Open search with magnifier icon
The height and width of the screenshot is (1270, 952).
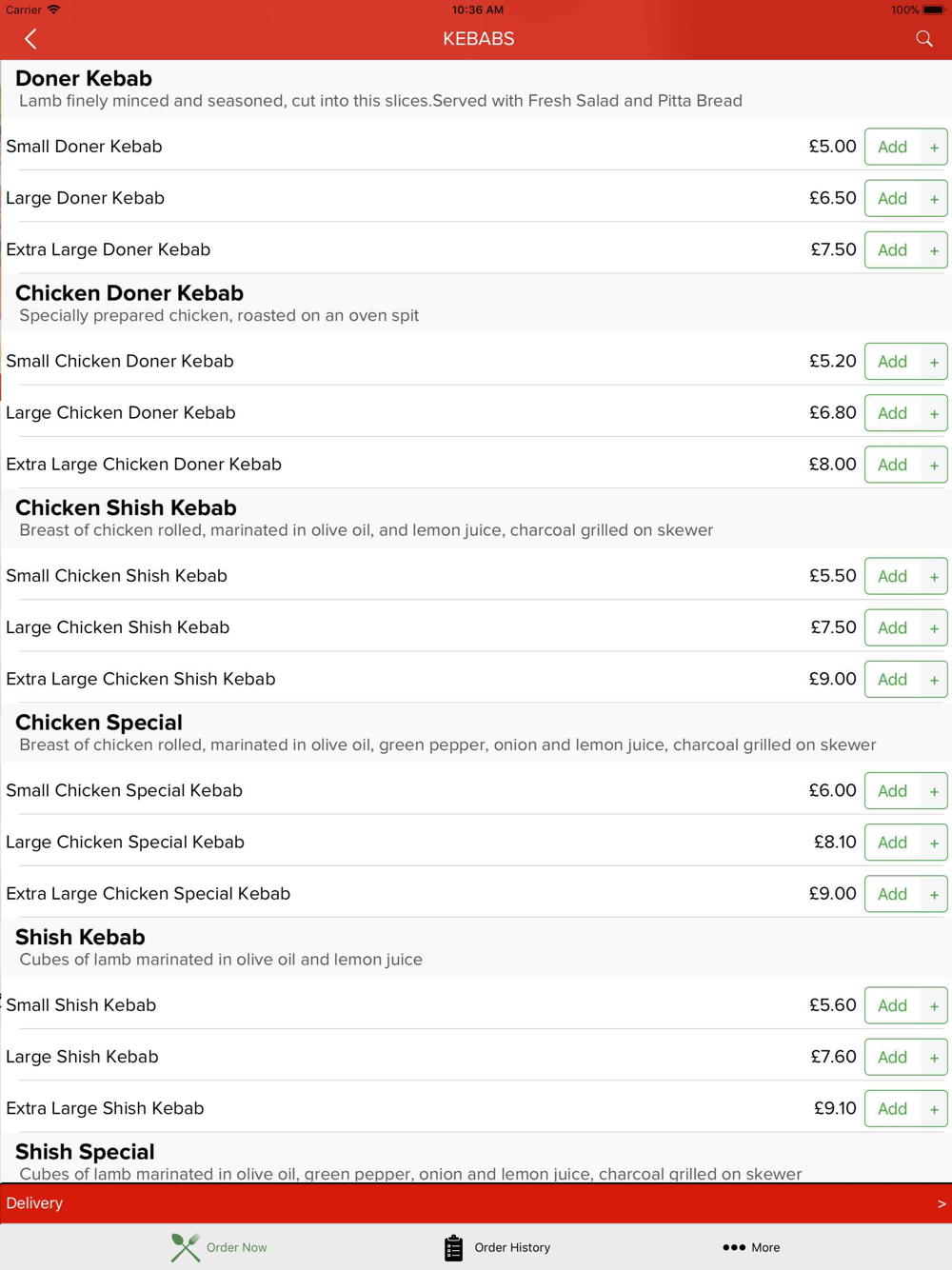pos(923,39)
